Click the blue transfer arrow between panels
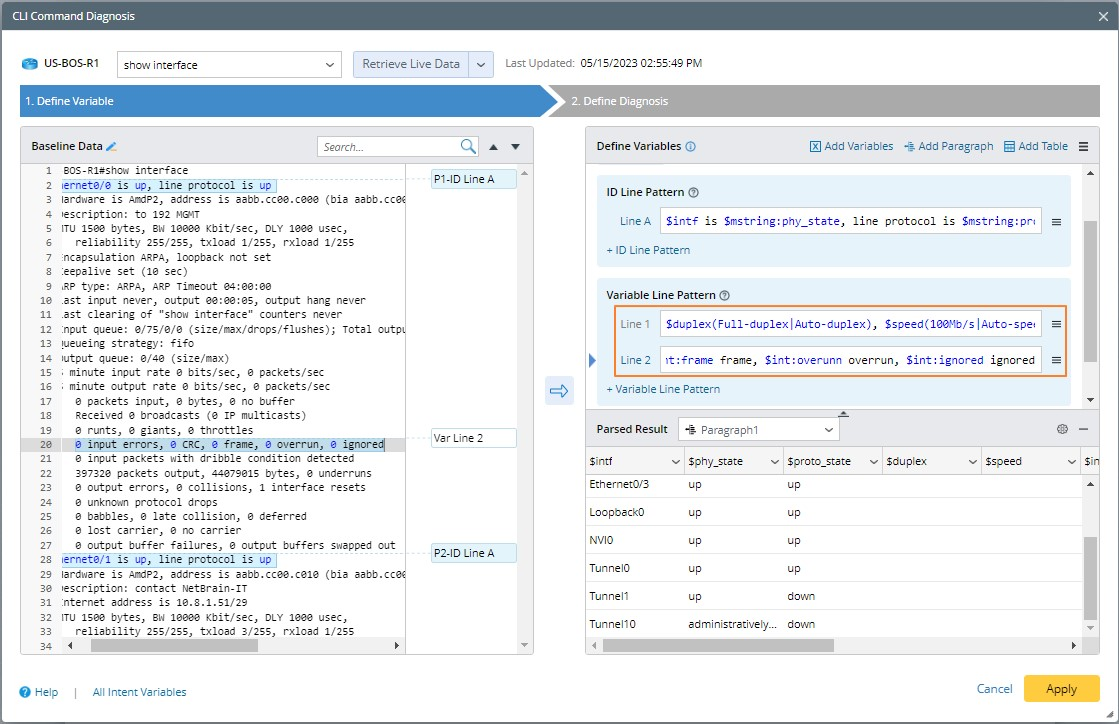Screen dimensions: 1119x724 pos(559,391)
